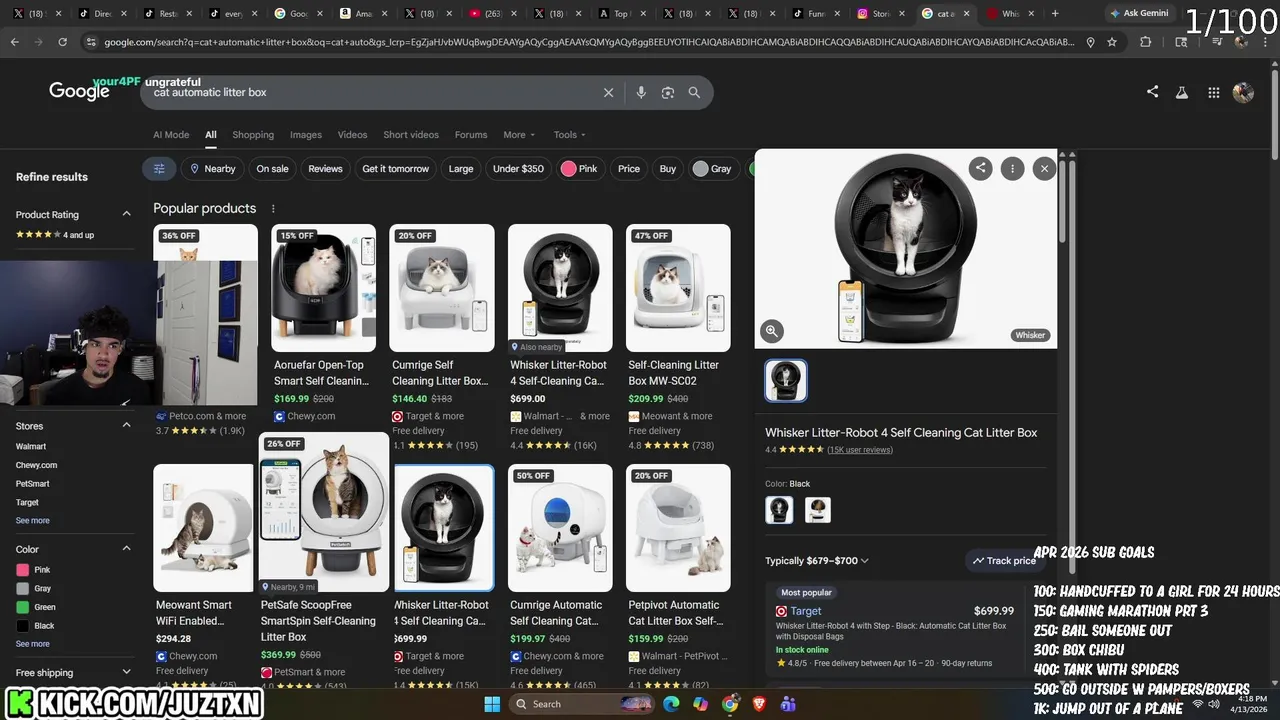Toggle the Get it tomorrow chip
The image size is (1280, 720).
(x=396, y=169)
